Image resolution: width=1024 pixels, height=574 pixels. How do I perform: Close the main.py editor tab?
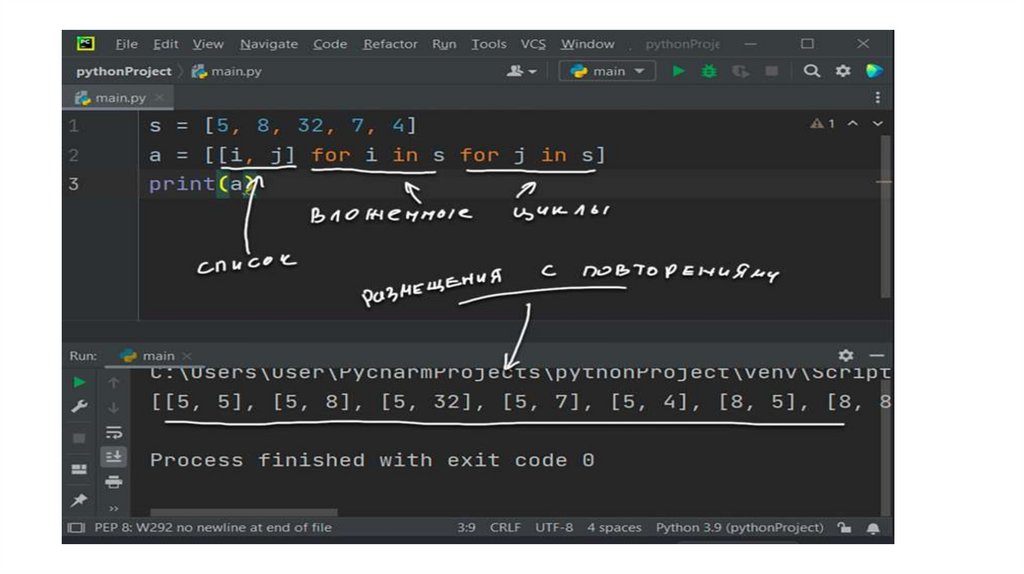(x=159, y=98)
